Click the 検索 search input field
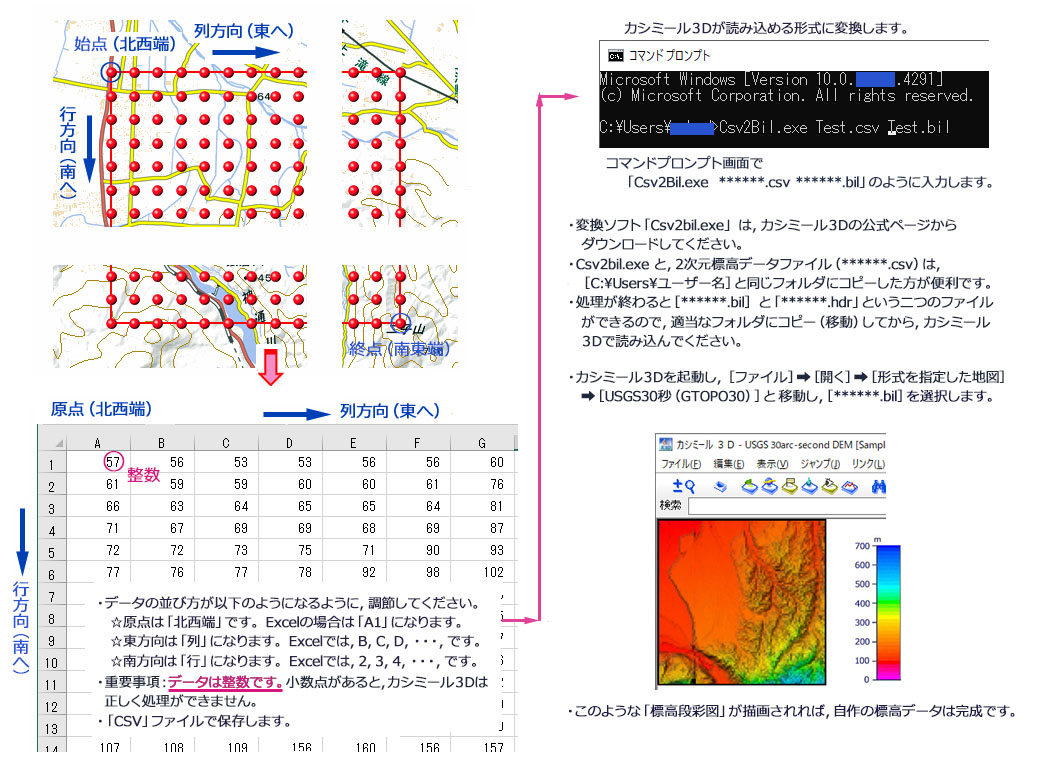This screenshot has height=781, width=1045. point(786,506)
